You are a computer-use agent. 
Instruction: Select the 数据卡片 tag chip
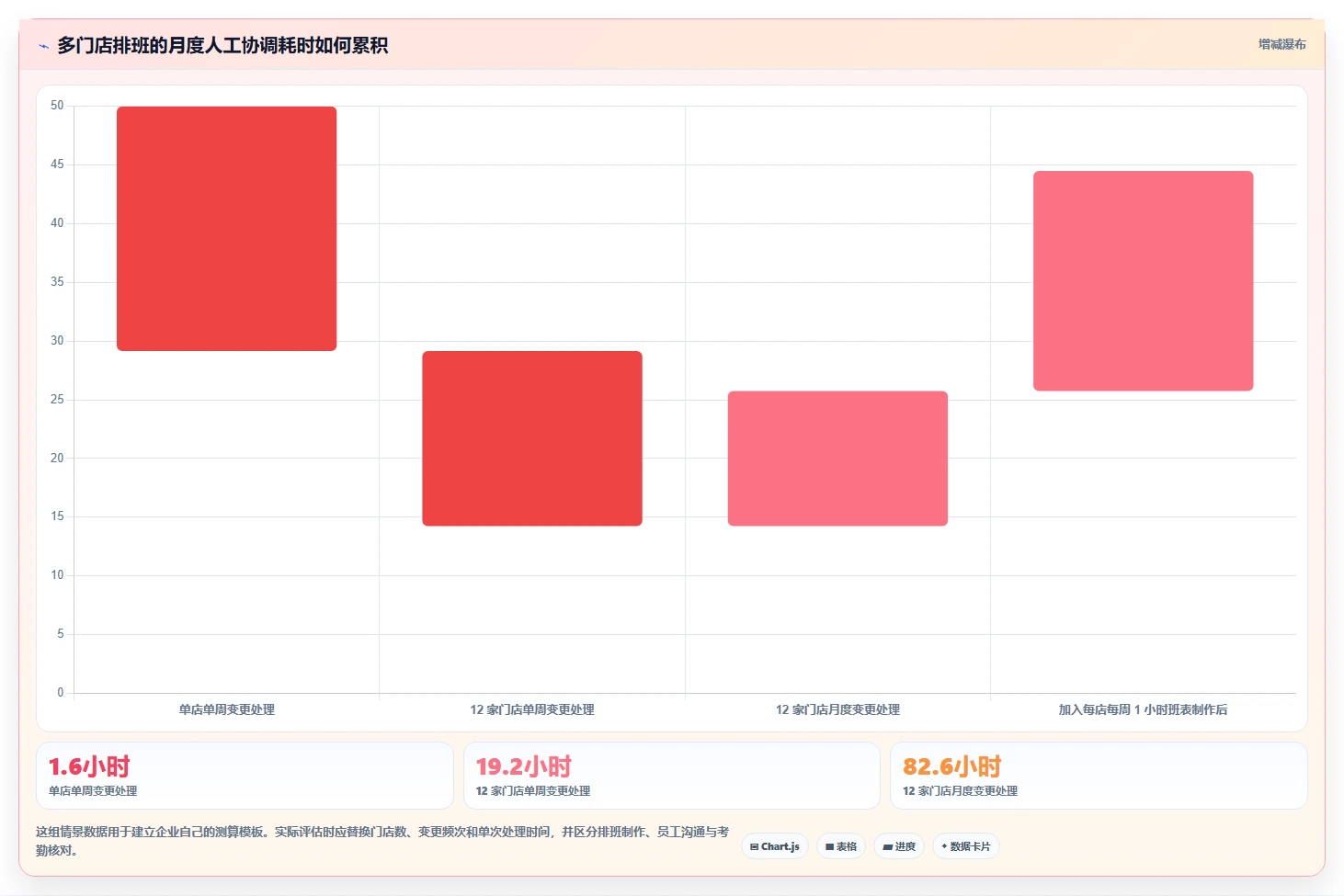pyautogui.click(x=966, y=846)
